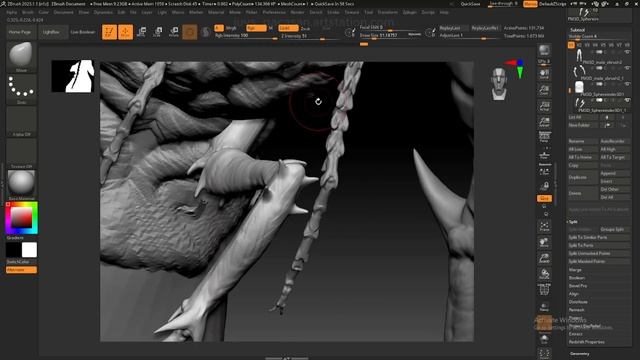Expand the Boolean section
Viewport: 640px width, 360px height.
pos(577,278)
